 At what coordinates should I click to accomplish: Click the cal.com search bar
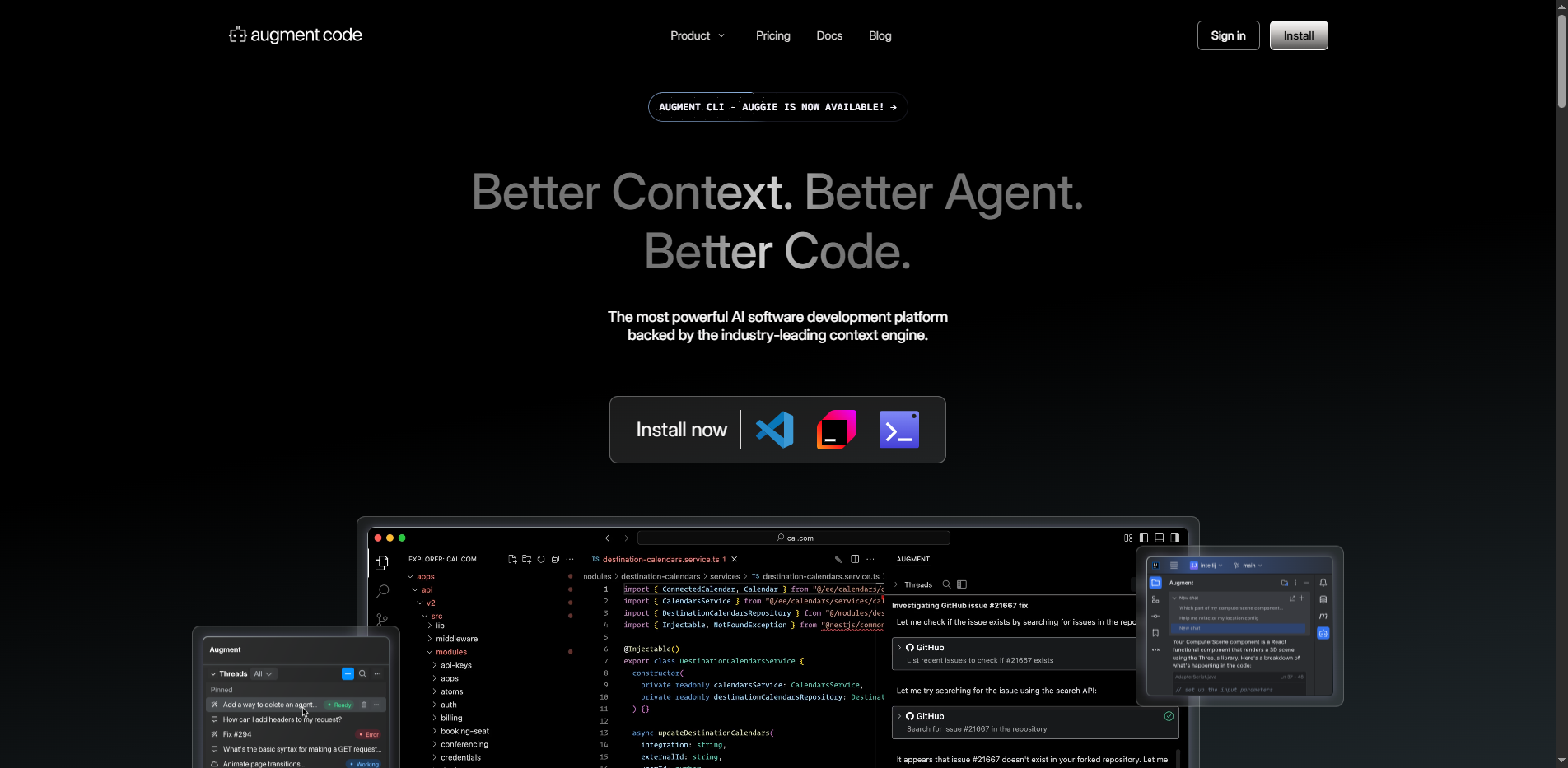(794, 538)
